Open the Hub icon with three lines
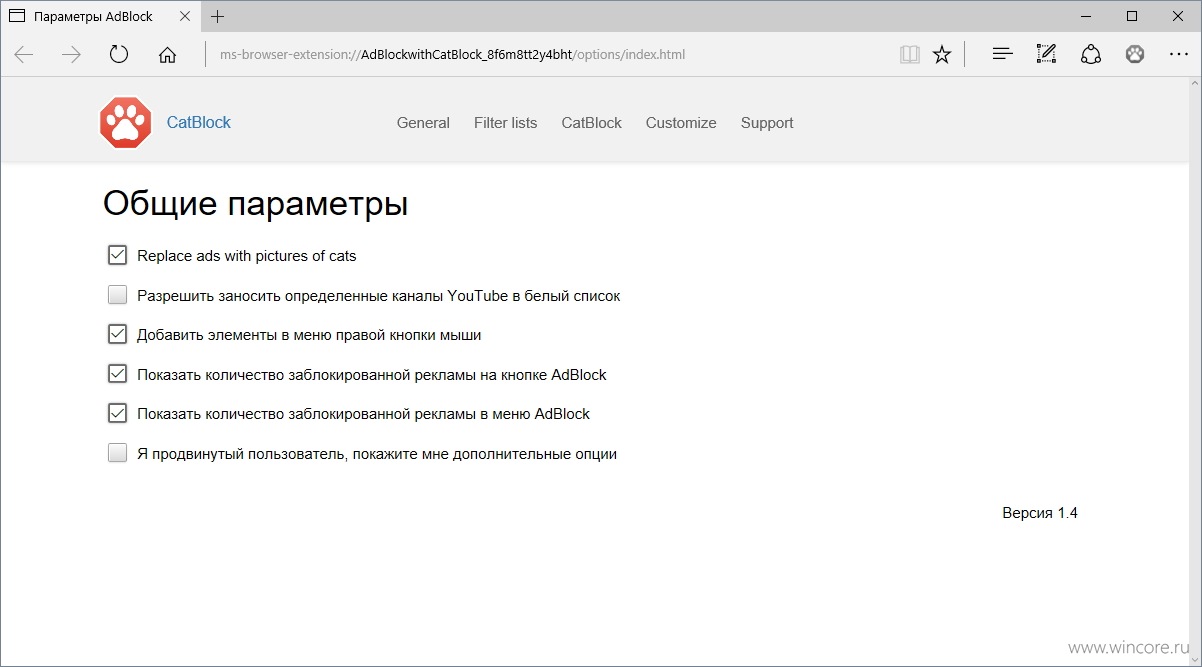Viewport: 1202px width, 667px height. point(1002,55)
